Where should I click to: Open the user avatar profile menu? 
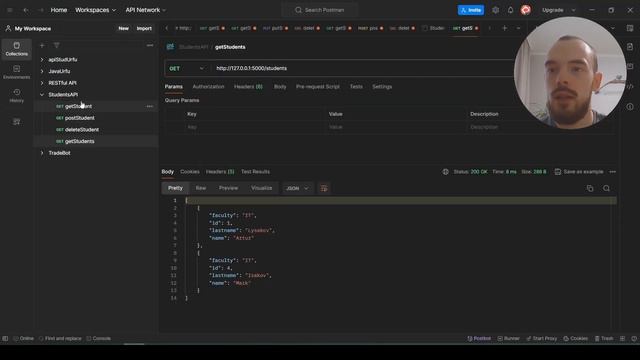pos(526,10)
